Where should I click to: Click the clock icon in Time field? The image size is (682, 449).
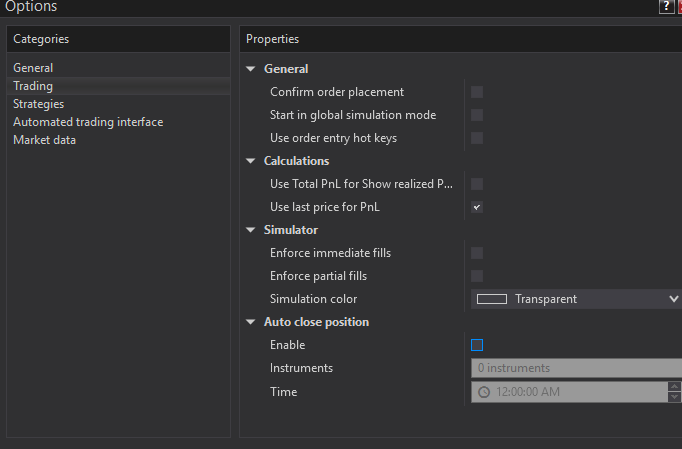484,392
